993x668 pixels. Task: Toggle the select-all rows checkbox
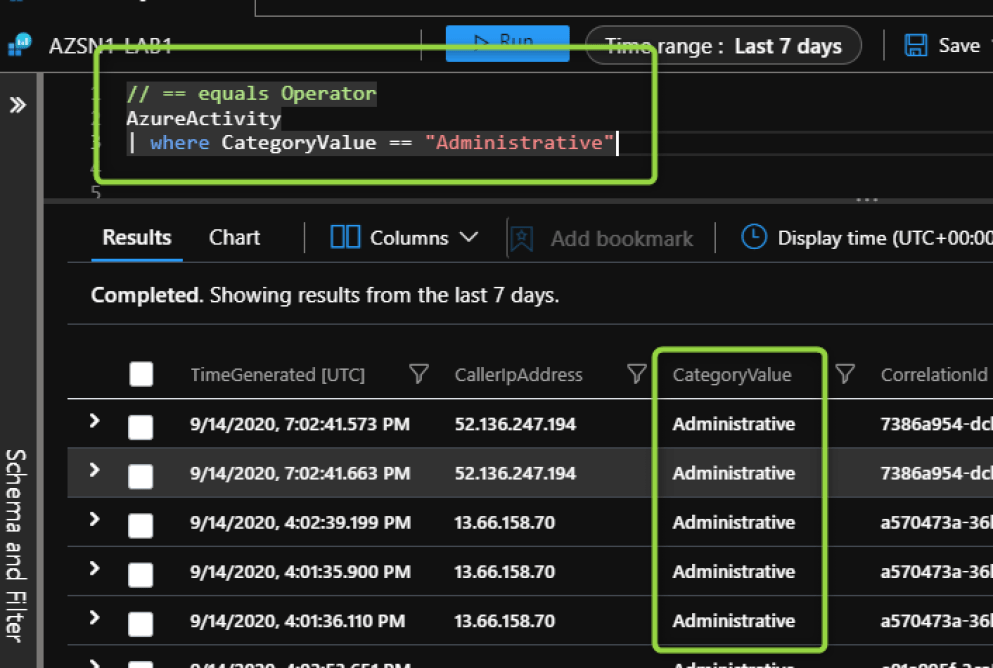(x=141, y=374)
